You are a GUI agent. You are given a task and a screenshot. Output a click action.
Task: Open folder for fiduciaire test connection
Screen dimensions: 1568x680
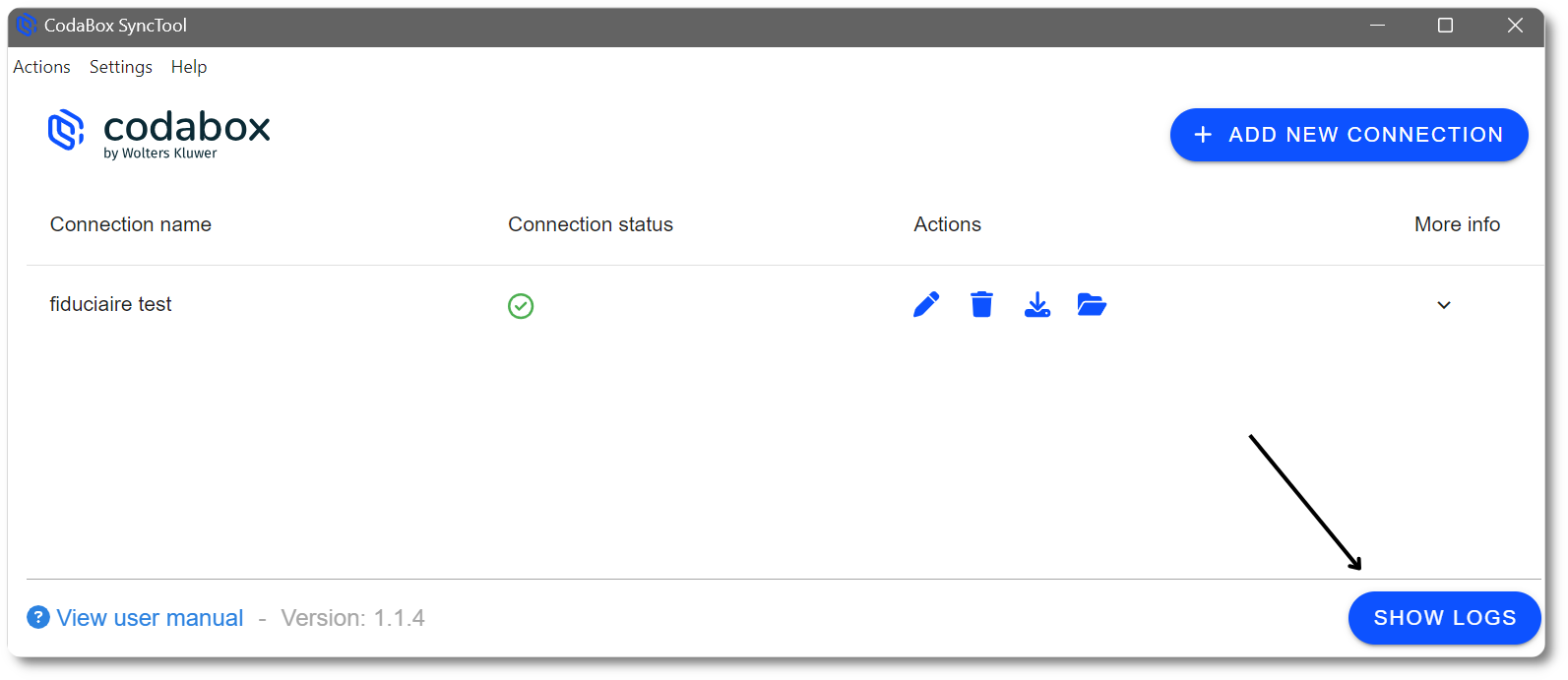(x=1092, y=305)
